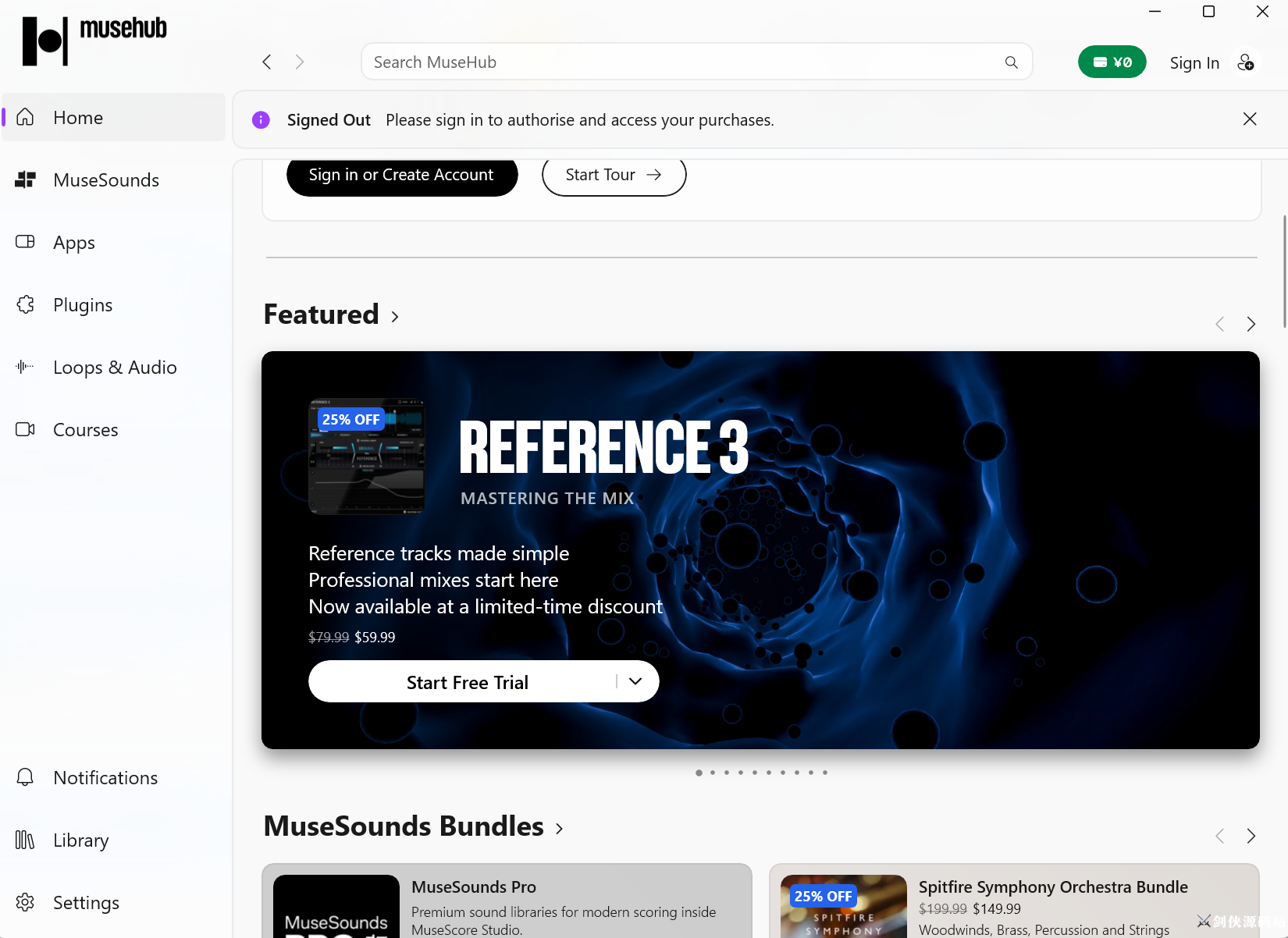This screenshot has height=938, width=1288.
Task: Dismiss the Signed Out notification banner
Action: click(x=1250, y=119)
